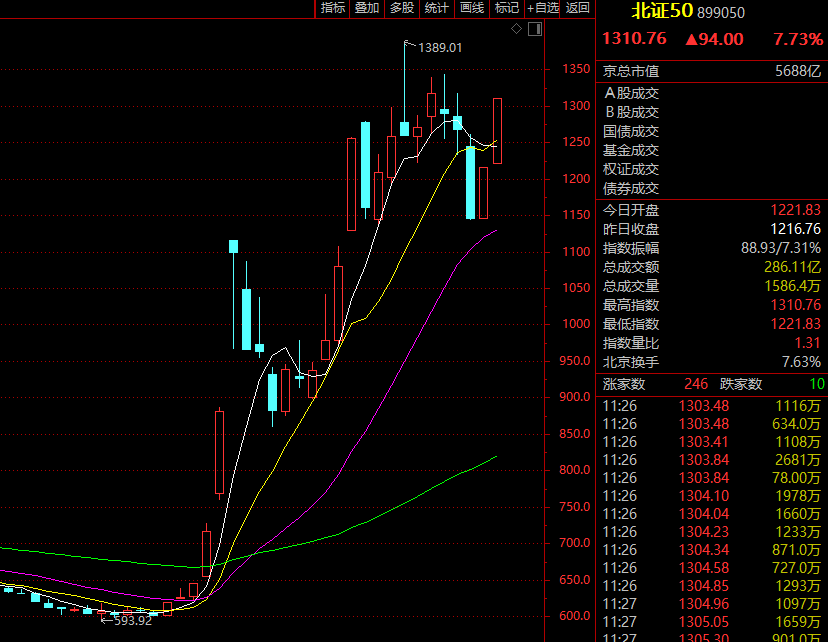828x642 pixels.
Task: Click the diamond icon above the chart
Action: click(517, 30)
